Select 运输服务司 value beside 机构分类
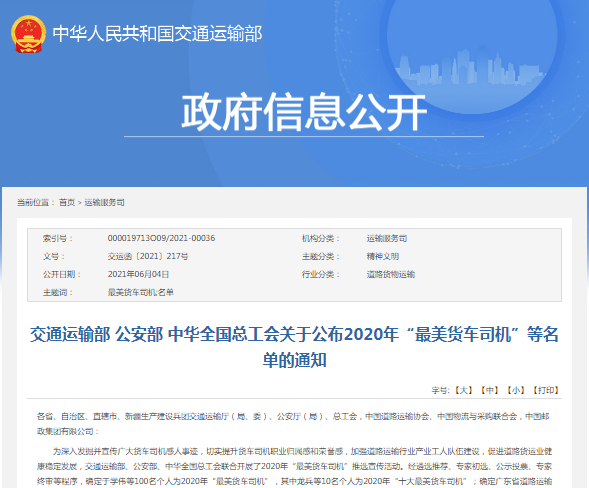 pyautogui.click(x=387, y=238)
